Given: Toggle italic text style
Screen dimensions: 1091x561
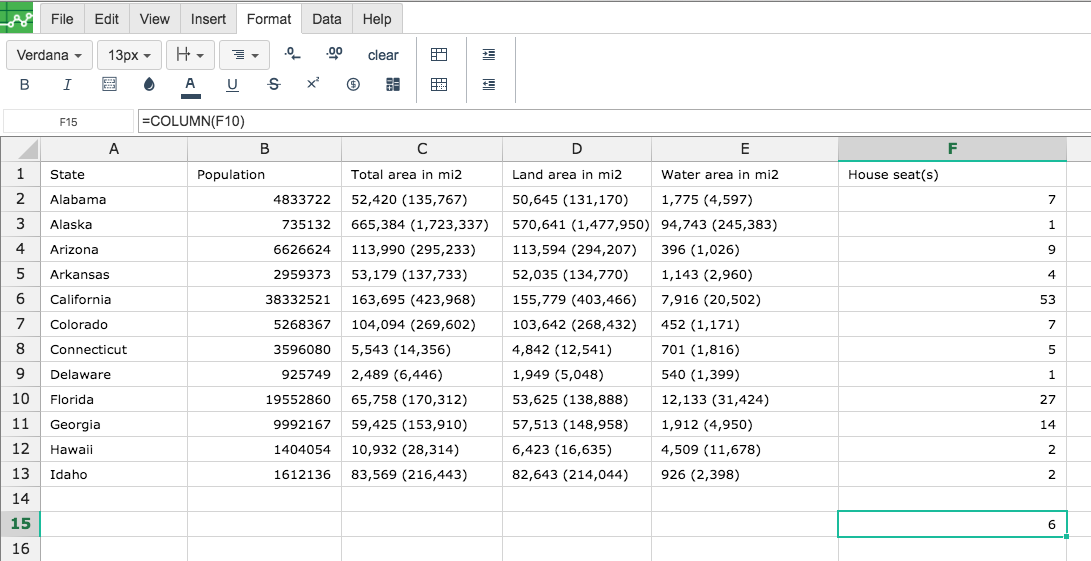Looking at the screenshot, I should pos(67,85).
